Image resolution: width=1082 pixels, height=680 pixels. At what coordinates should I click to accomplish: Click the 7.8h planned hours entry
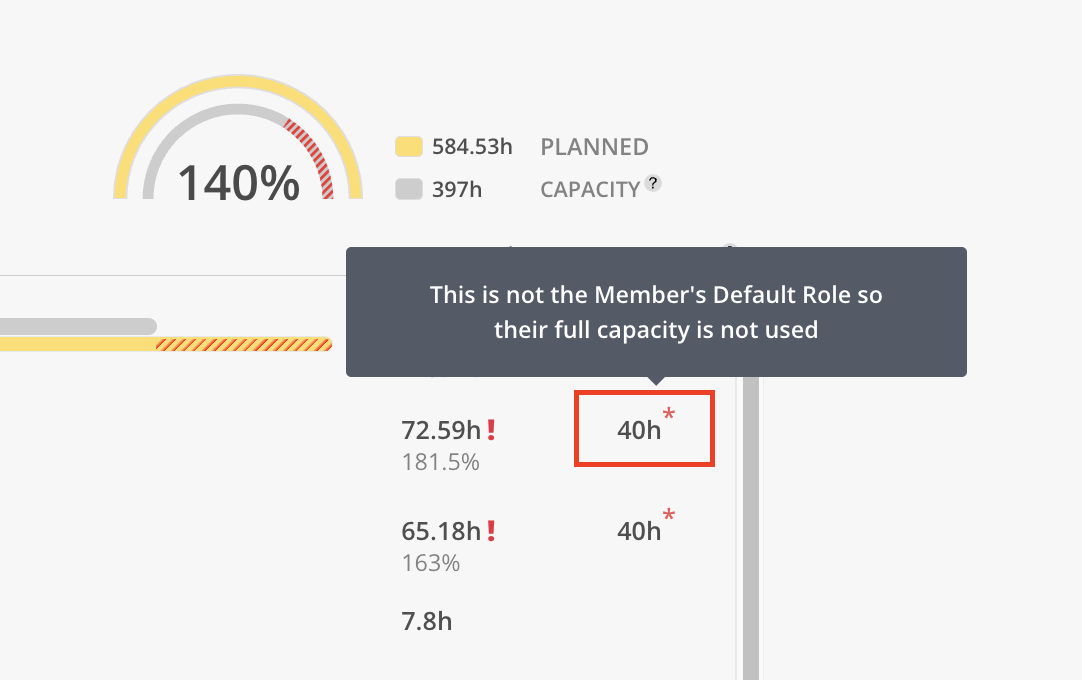point(426,621)
